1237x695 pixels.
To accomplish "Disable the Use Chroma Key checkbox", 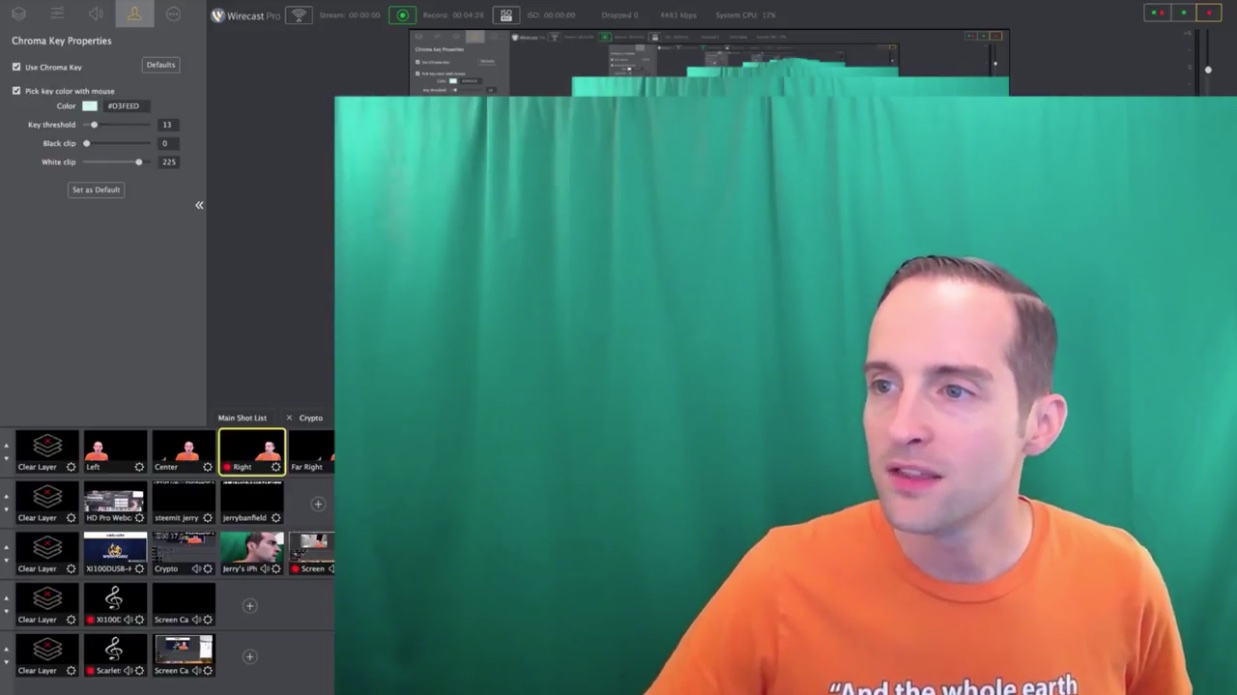I will coord(16,67).
